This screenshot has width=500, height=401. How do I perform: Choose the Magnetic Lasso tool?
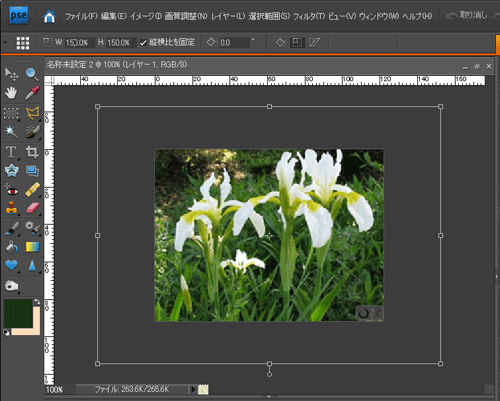tap(32, 113)
